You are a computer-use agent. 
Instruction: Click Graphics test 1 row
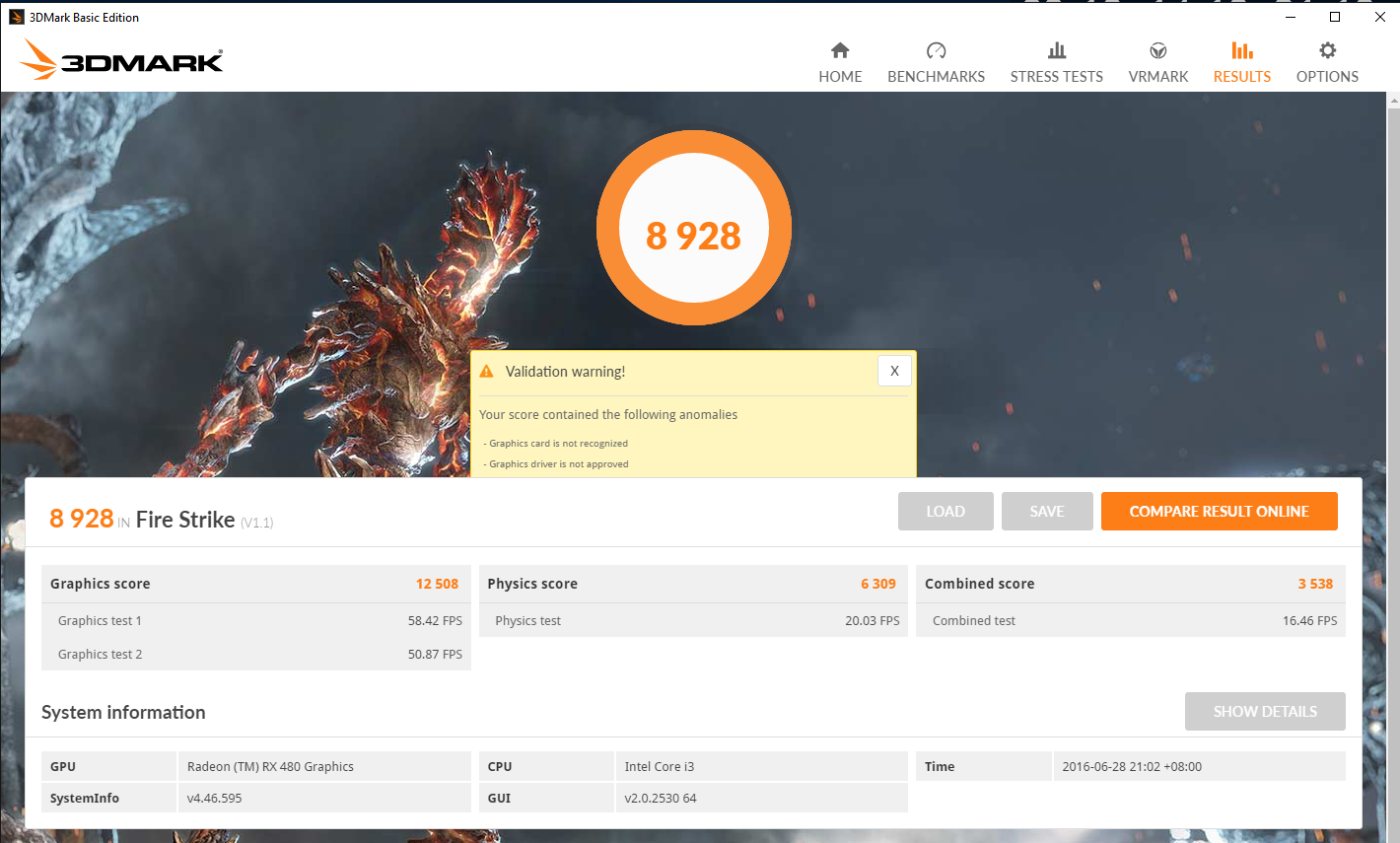pos(256,620)
